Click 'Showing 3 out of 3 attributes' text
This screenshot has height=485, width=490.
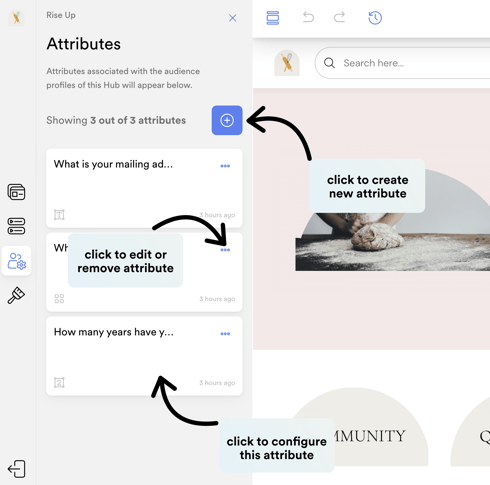pyautogui.click(x=116, y=120)
